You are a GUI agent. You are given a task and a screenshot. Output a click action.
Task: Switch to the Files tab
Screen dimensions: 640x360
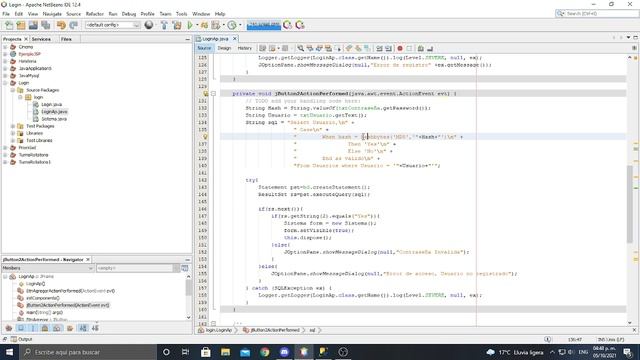(66, 39)
